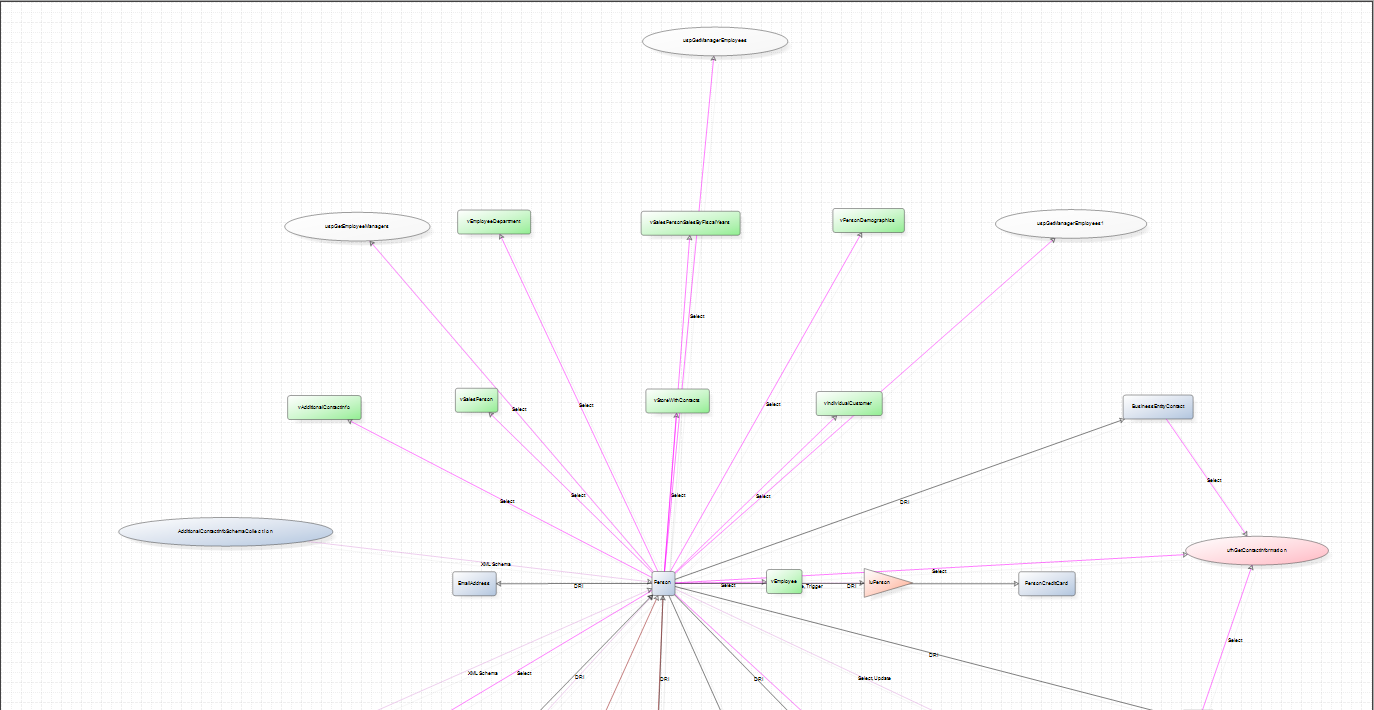Click the vStoreWithContacts view node
The image size is (1374, 710).
click(677, 401)
